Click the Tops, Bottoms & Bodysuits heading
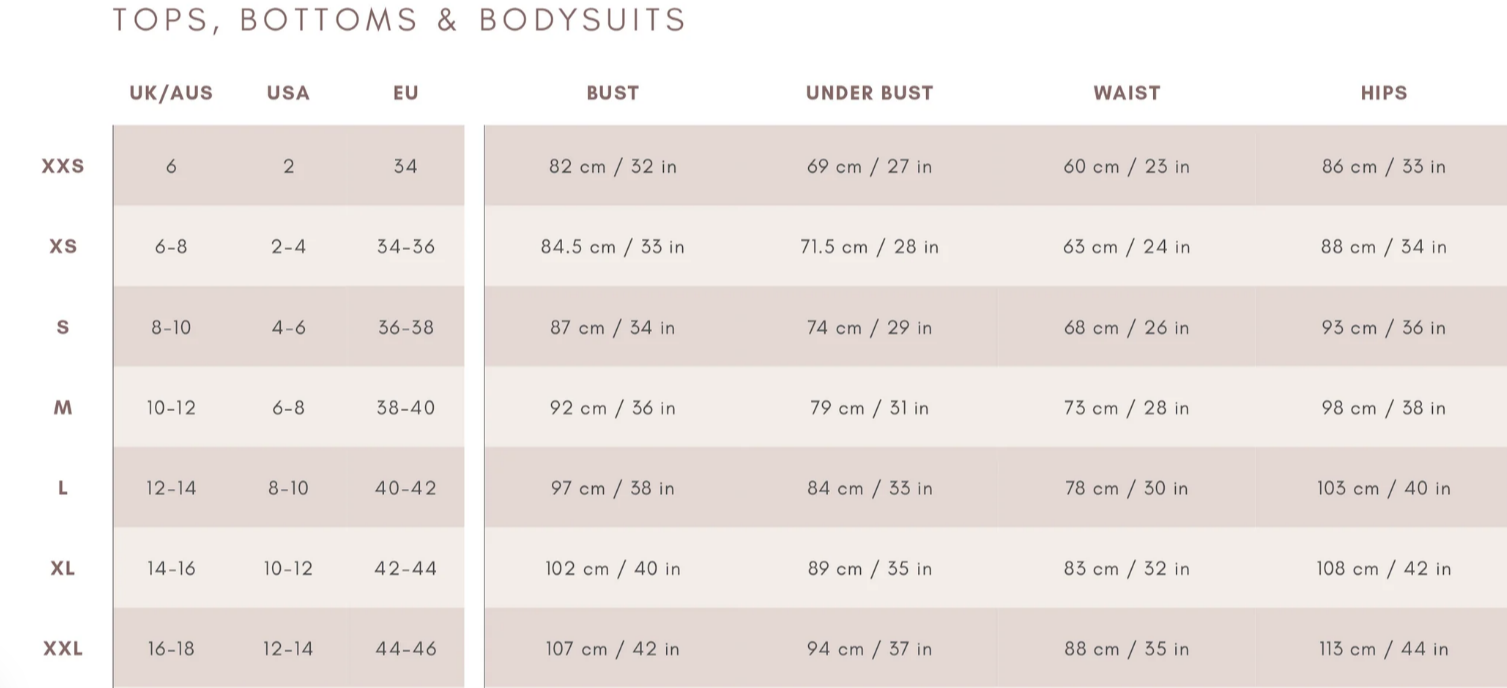 pos(399,20)
